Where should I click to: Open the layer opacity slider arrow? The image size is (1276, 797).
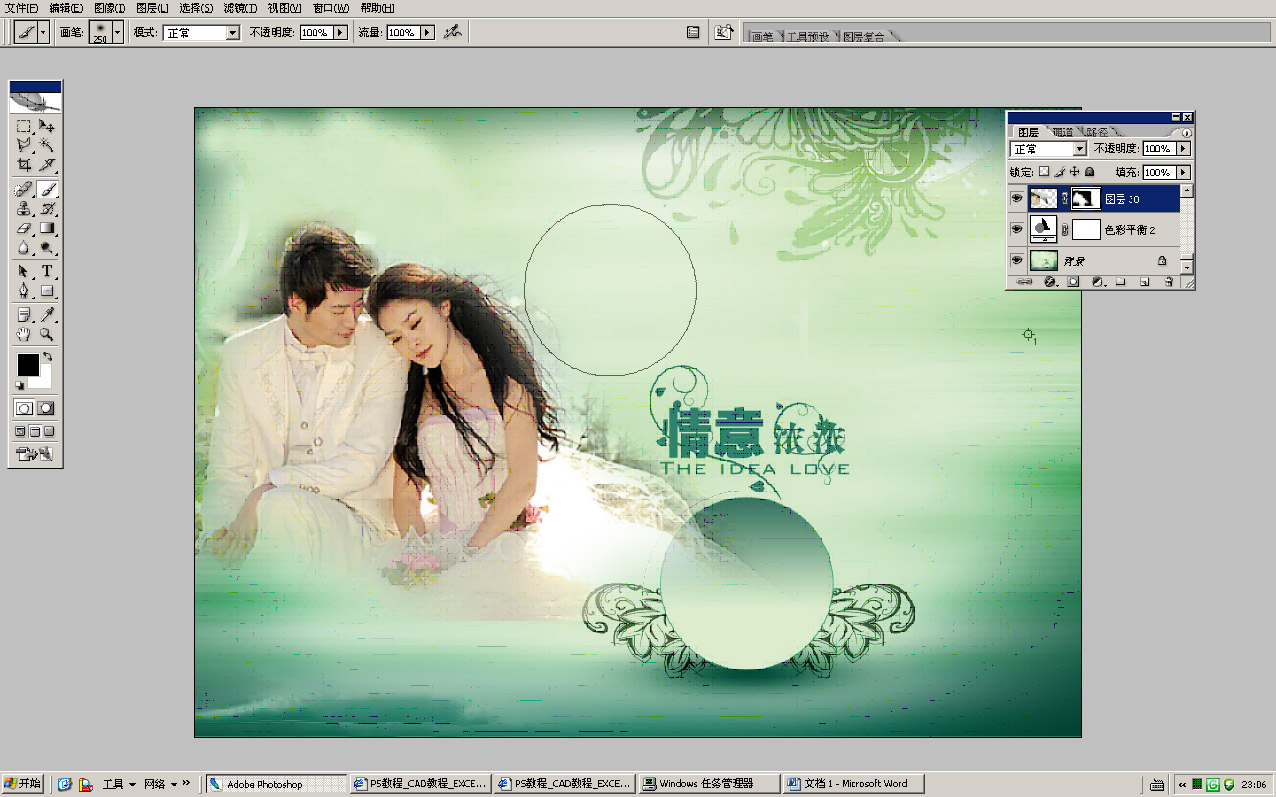(1183, 149)
